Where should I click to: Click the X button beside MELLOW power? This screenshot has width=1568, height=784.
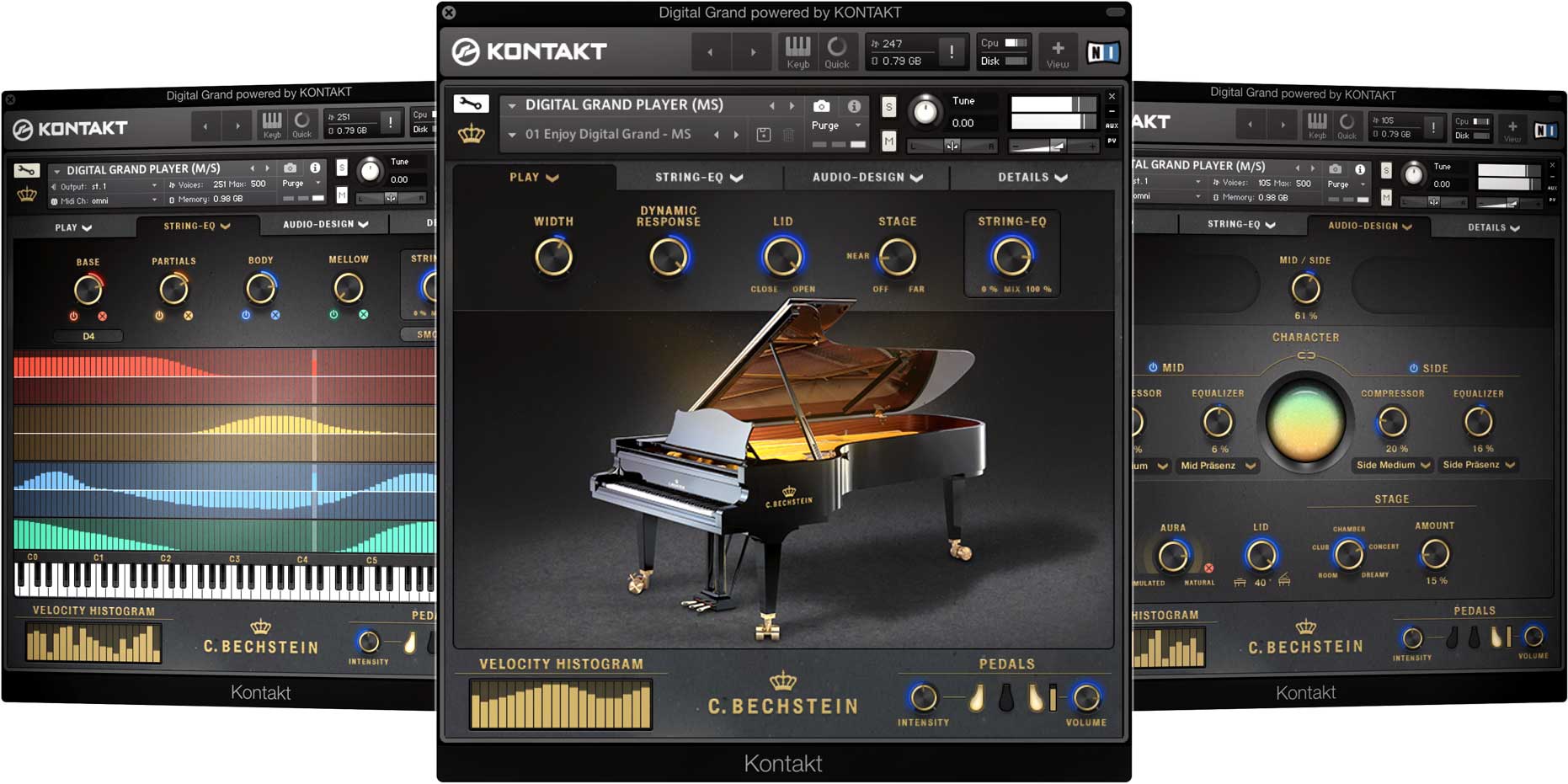point(364,314)
